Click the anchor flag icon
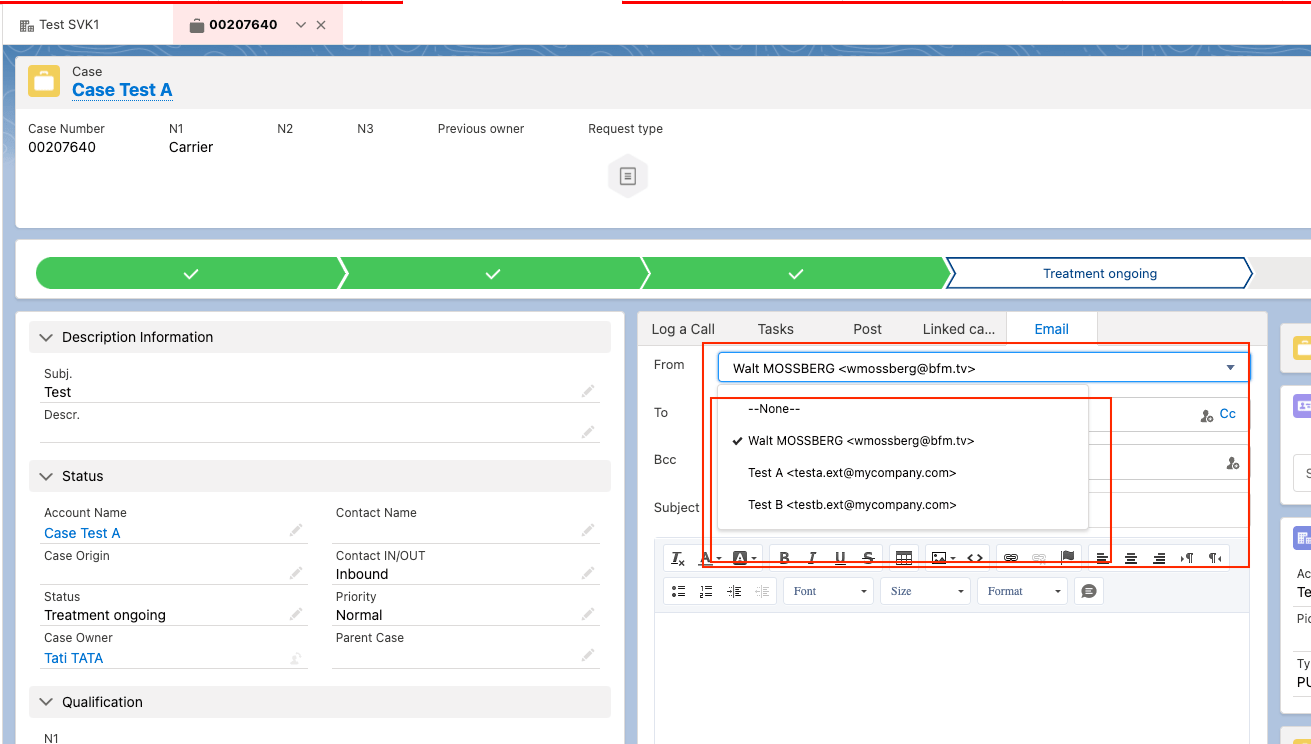Image resolution: width=1311 pixels, height=744 pixels. point(1067,558)
